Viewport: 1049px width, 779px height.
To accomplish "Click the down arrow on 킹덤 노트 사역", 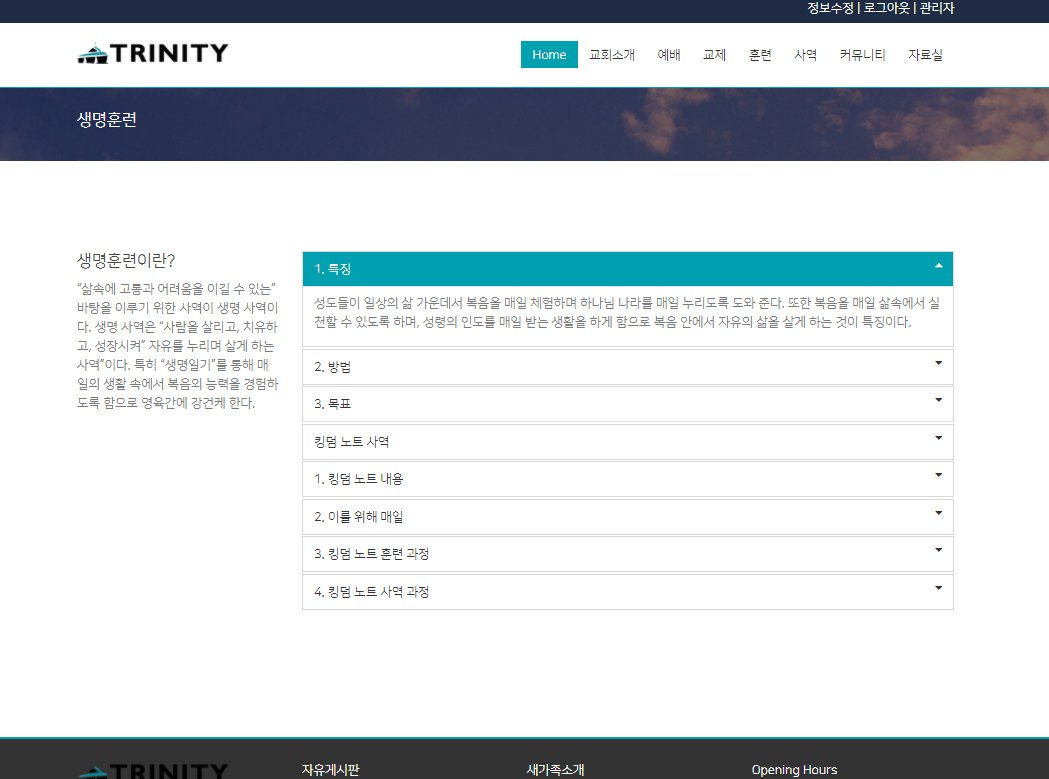I will (939, 438).
